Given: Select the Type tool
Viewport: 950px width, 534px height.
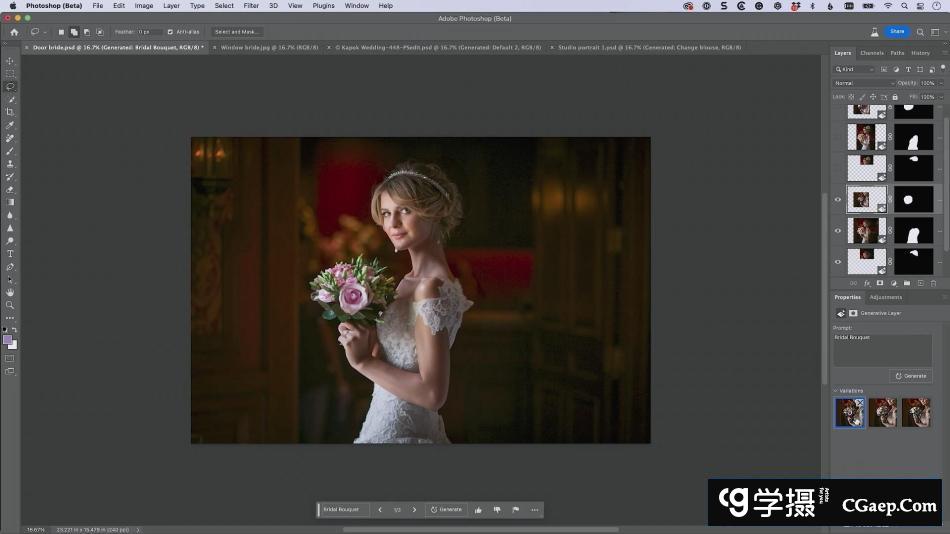Looking at the screenshot, I should coord(10,254).
